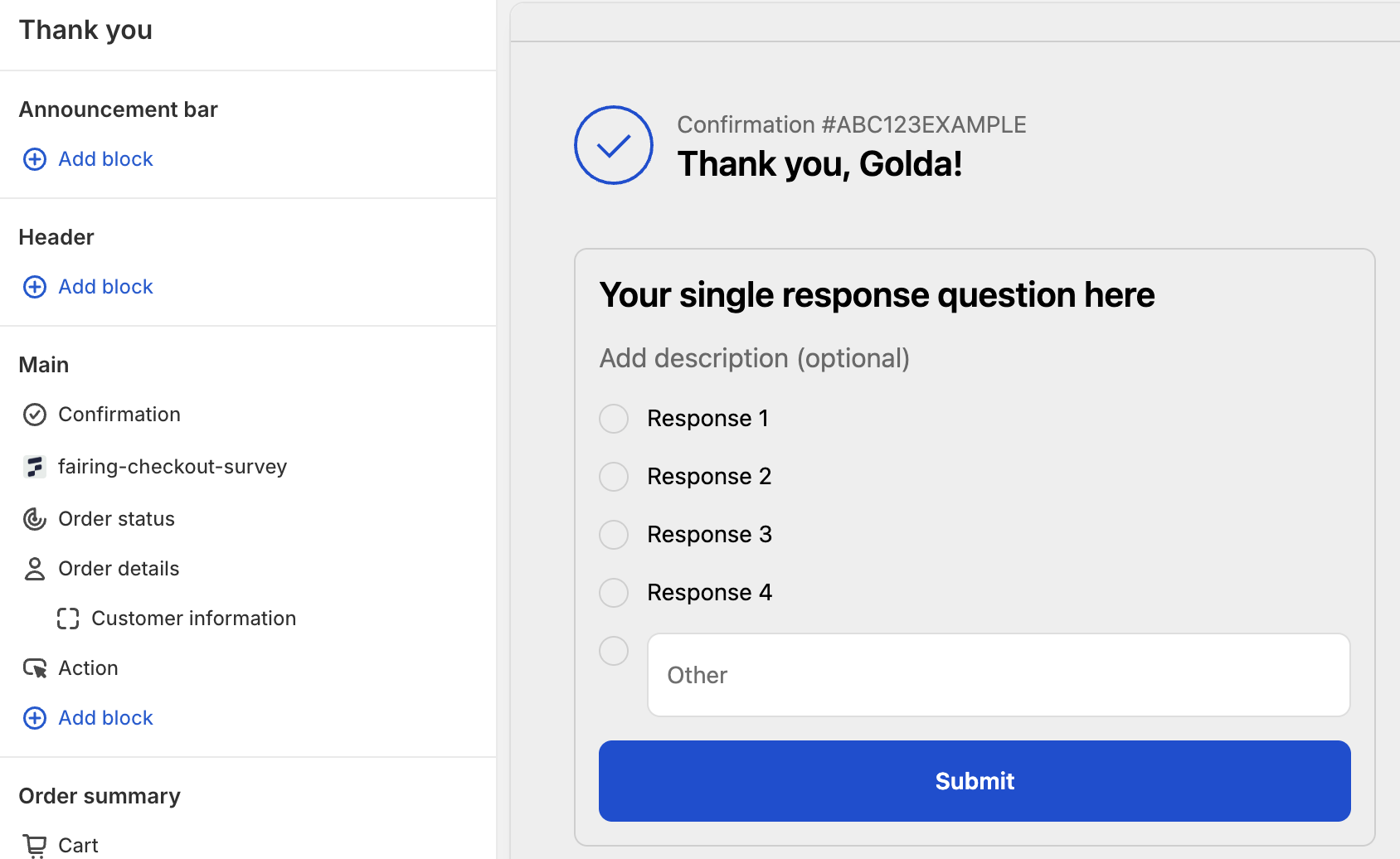1400x859 pixels.
Task: Add block under Header section
Action: (x=105, y=287)
